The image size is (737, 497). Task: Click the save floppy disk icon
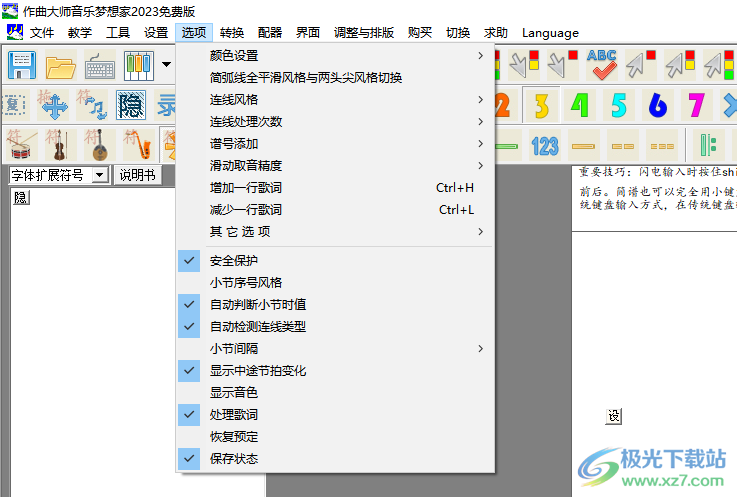[22, 65]
